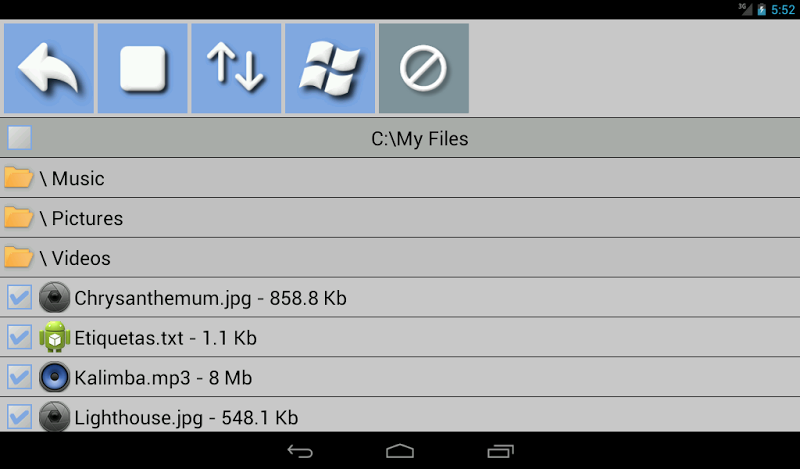Select the Lighthouse.jpg file entry
This screenshot has width=800, height=469.
pyautogui.click(x=400, y=415)
